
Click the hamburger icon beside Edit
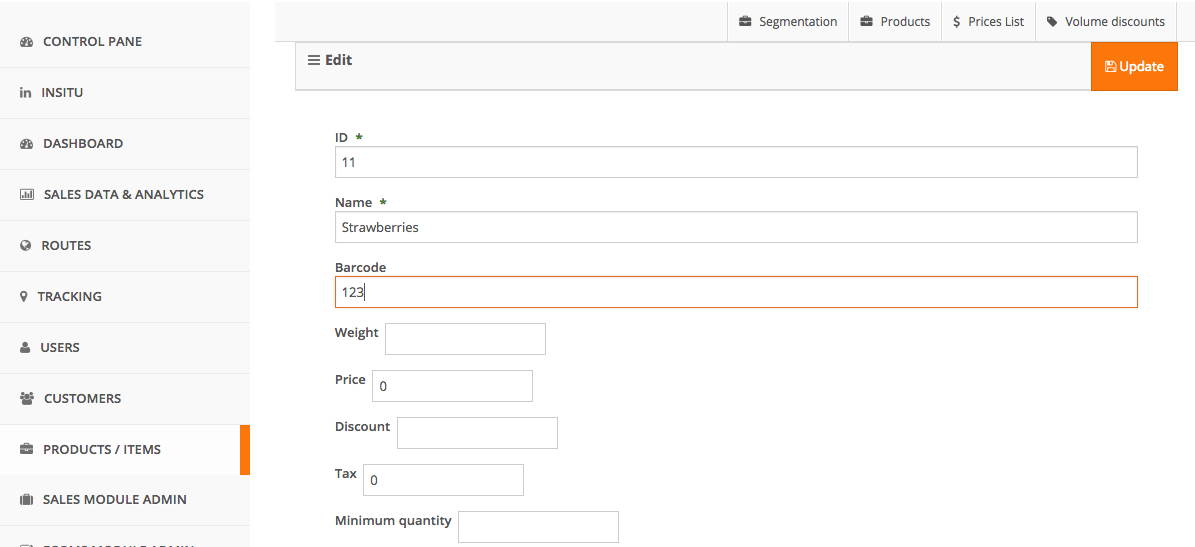tap(313, 61)
